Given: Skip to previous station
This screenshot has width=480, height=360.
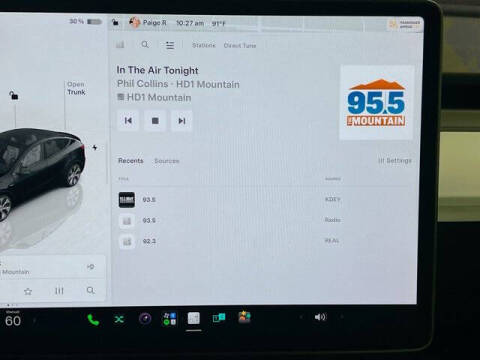Looking at the screenshot, I should (x=128, y=121).
